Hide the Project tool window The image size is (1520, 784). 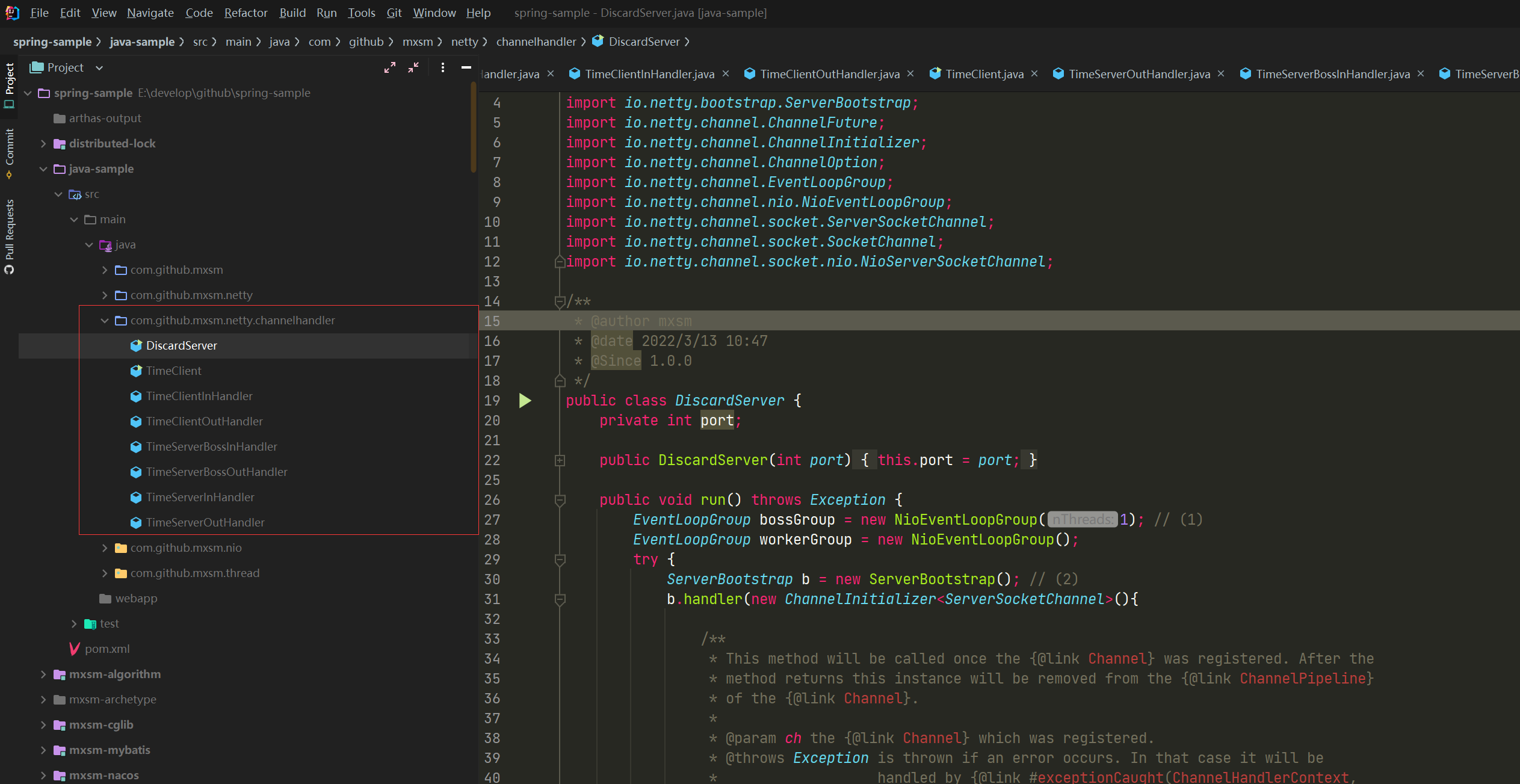[x=466, y=67]
